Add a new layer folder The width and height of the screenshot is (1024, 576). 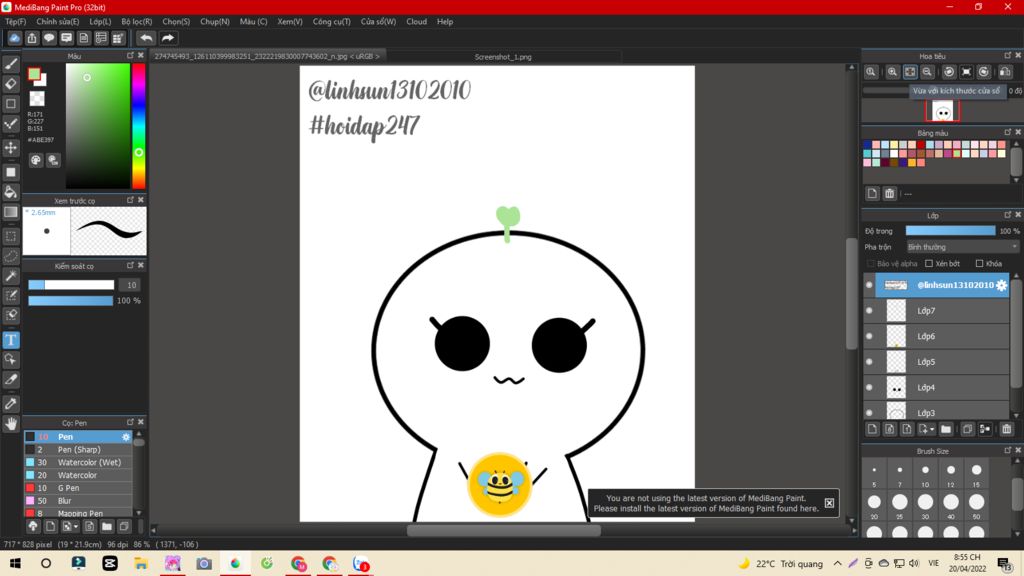click(x=946, y=429)
